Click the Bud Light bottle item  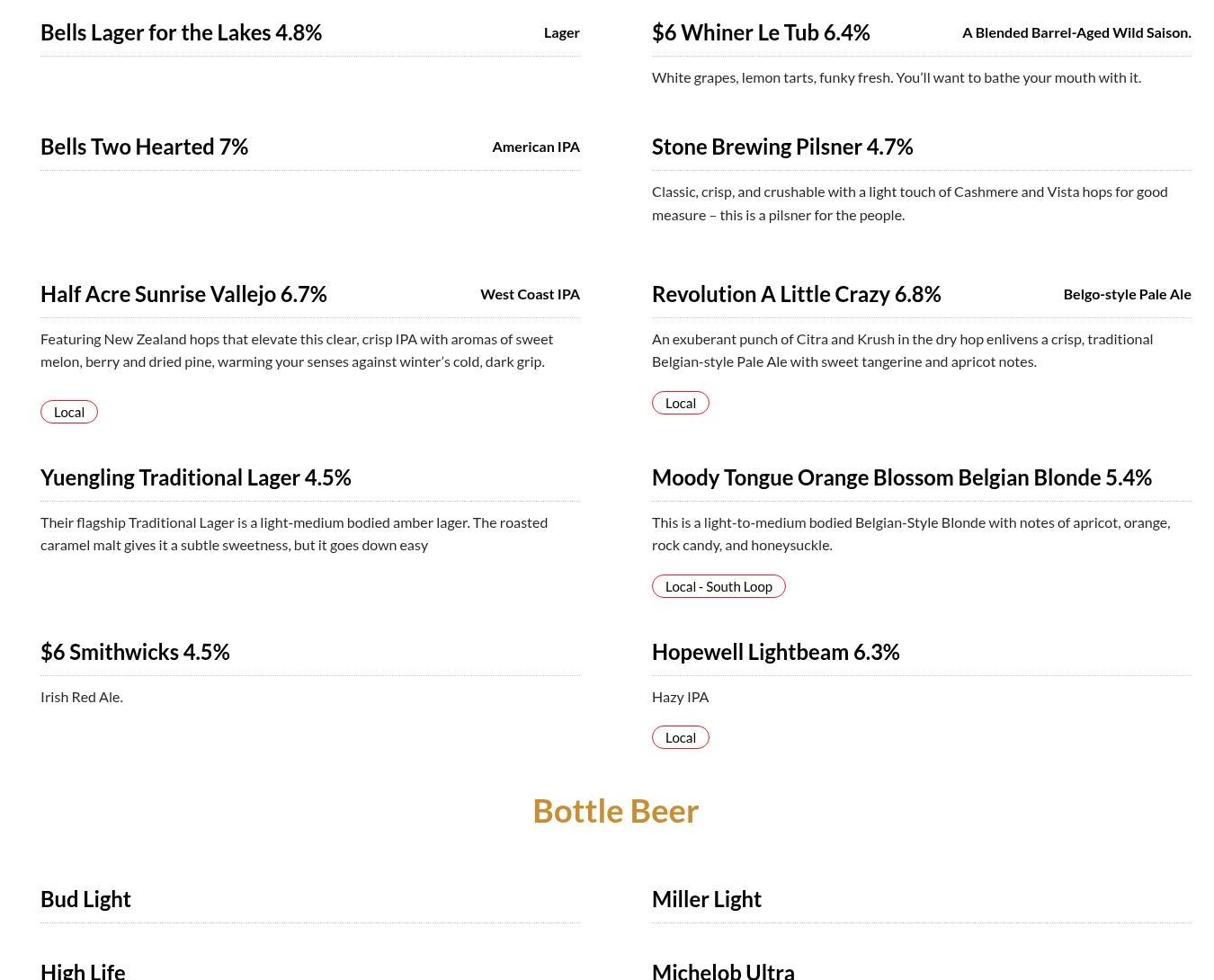85,899
